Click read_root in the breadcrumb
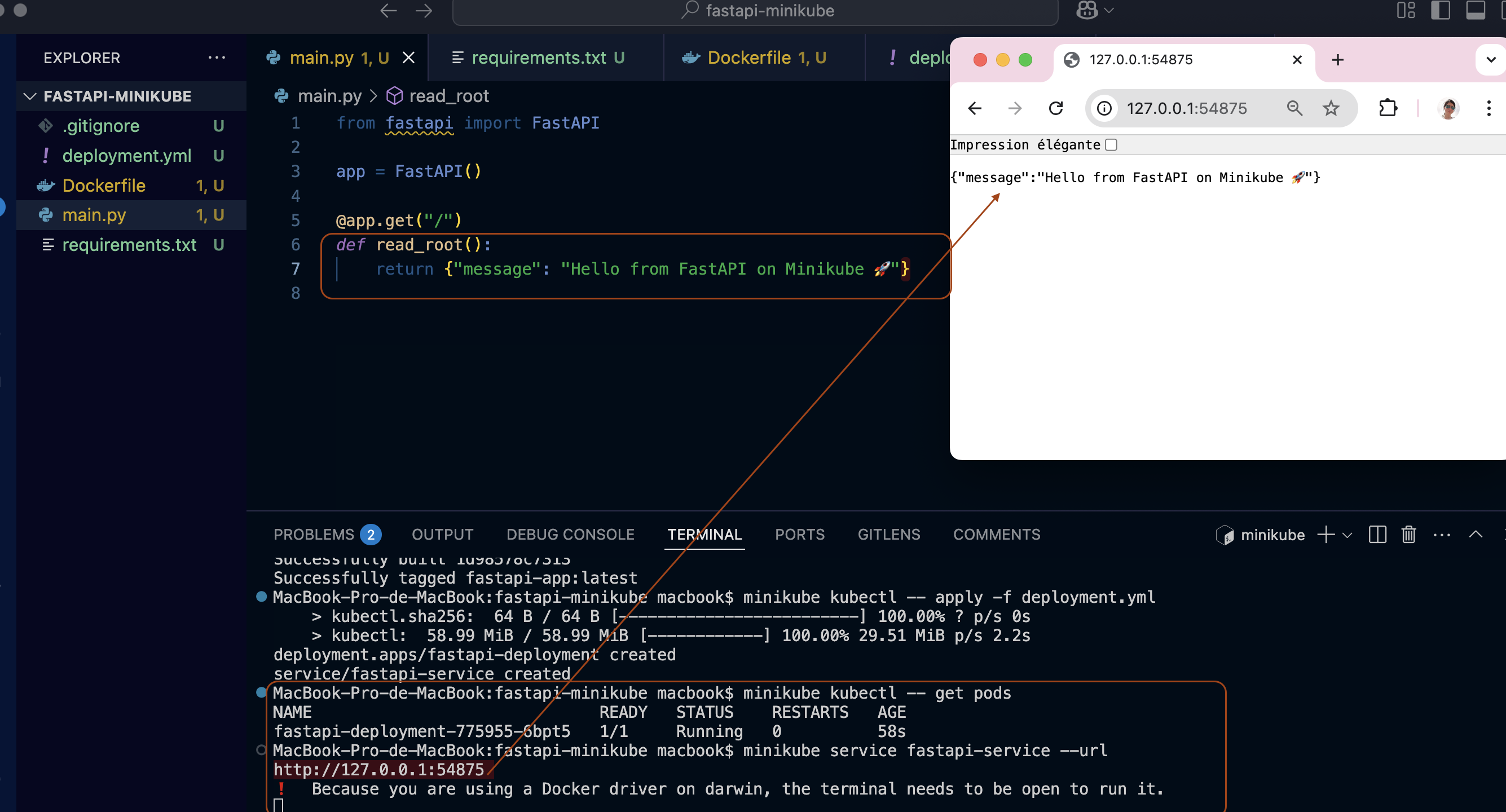The height and width of the screenshot is (812, 1506). point(448,96)
